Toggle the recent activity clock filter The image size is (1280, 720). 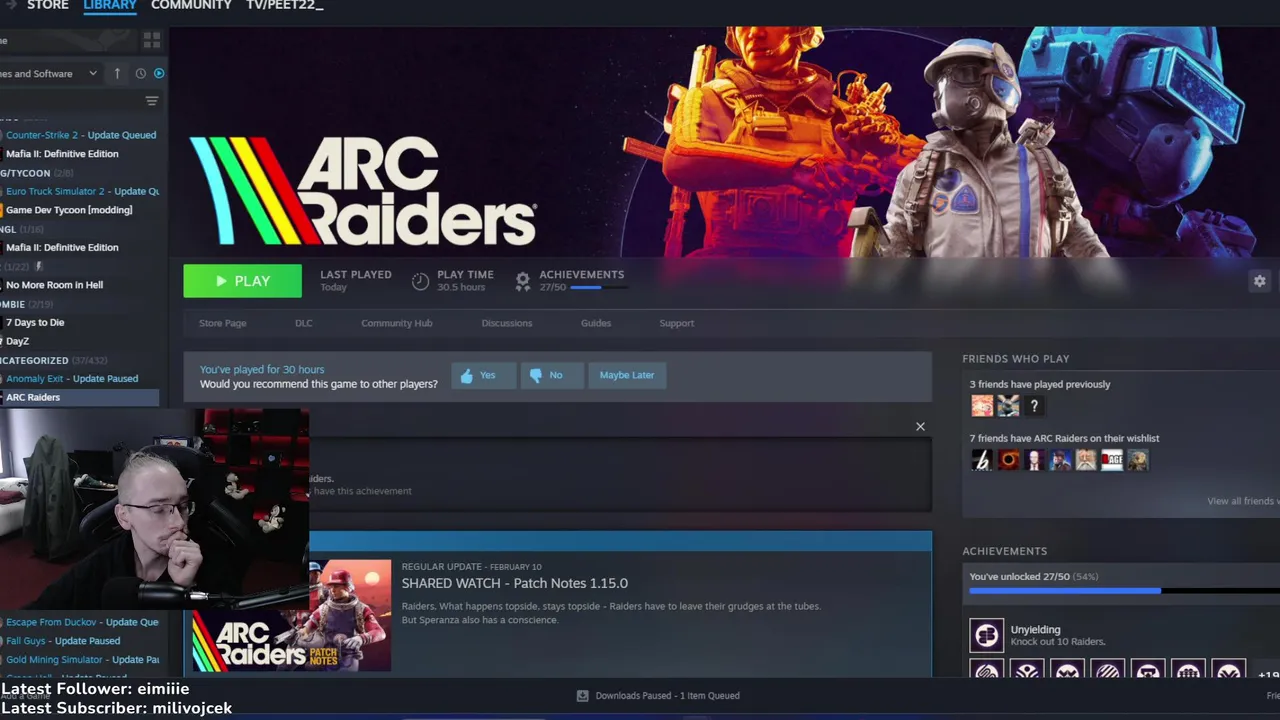(x=140, y=73)
